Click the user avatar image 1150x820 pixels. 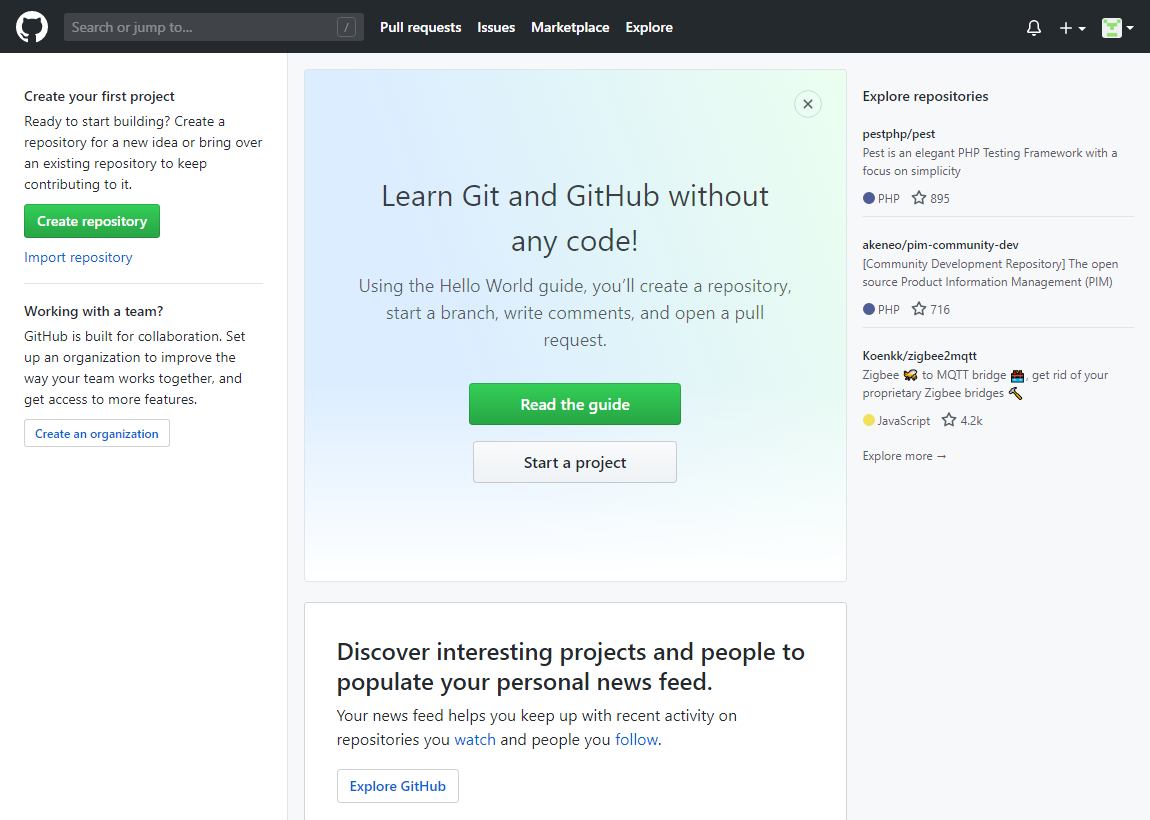pos(1111,28)
